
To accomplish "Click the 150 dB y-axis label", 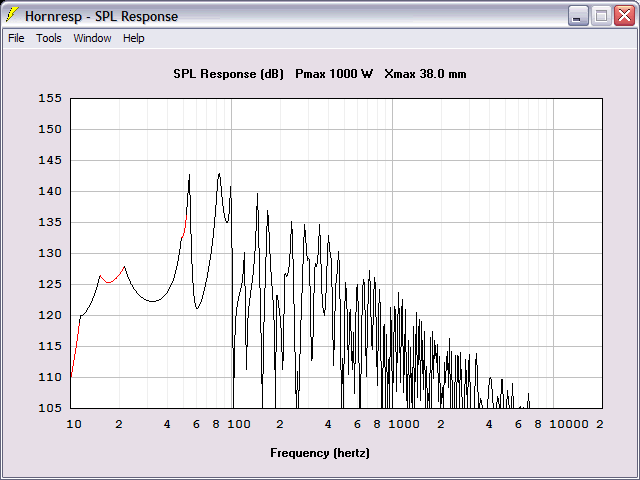I will pyautogui.click(x=50, y=129).
